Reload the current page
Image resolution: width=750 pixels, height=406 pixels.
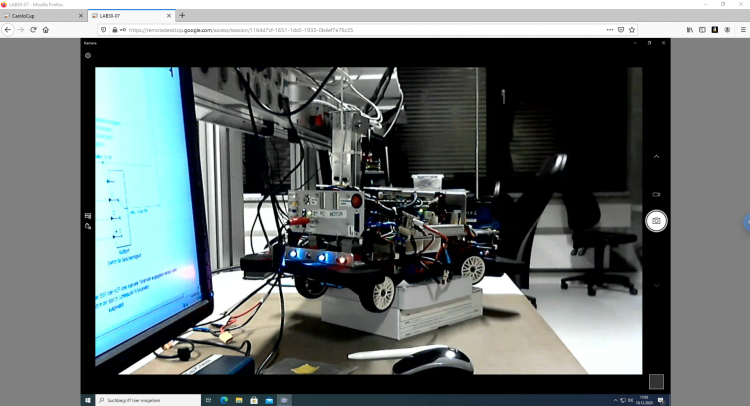(x=33, y=30)
